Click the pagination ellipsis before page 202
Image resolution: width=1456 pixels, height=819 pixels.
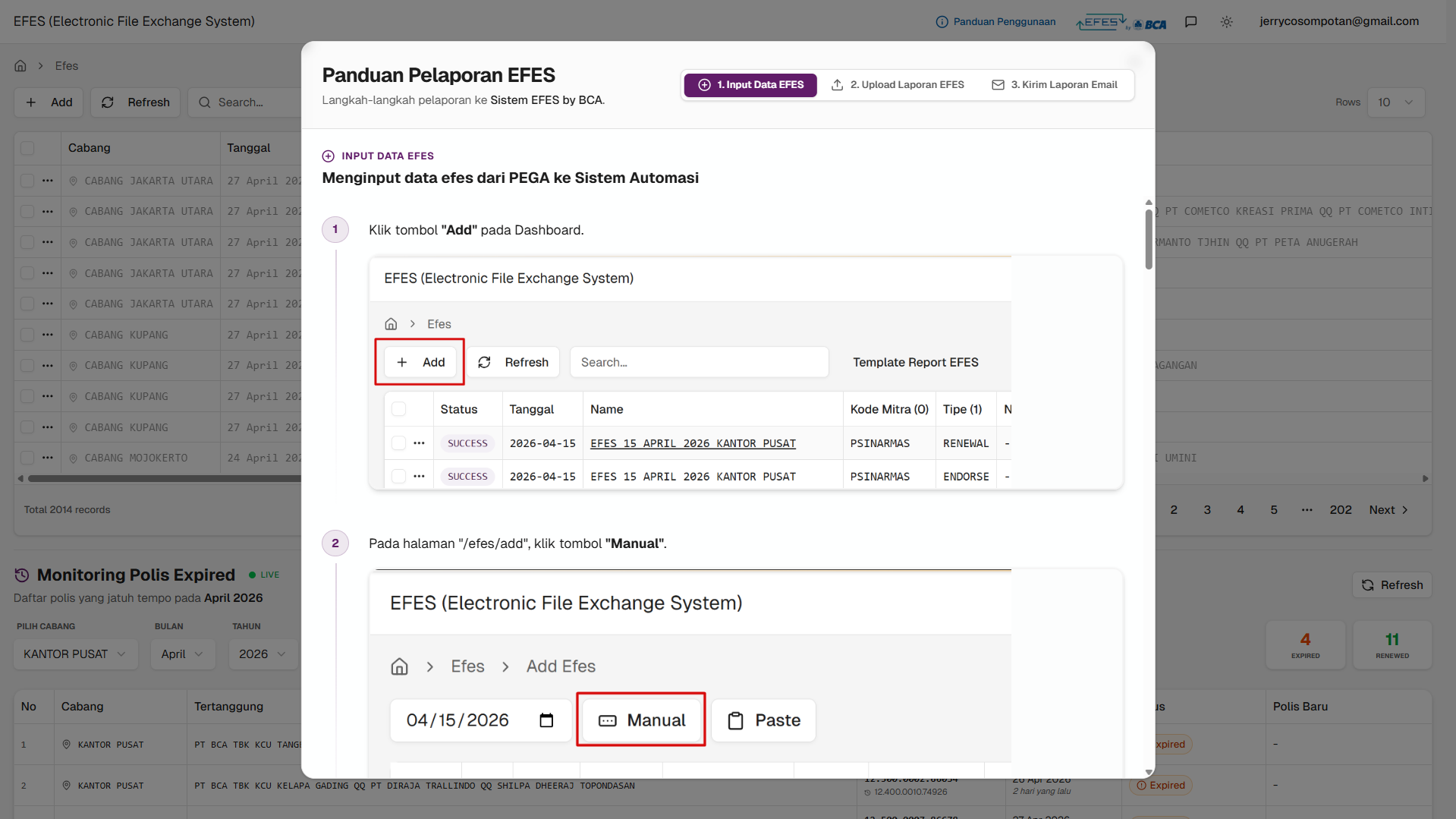[1307, 510]
